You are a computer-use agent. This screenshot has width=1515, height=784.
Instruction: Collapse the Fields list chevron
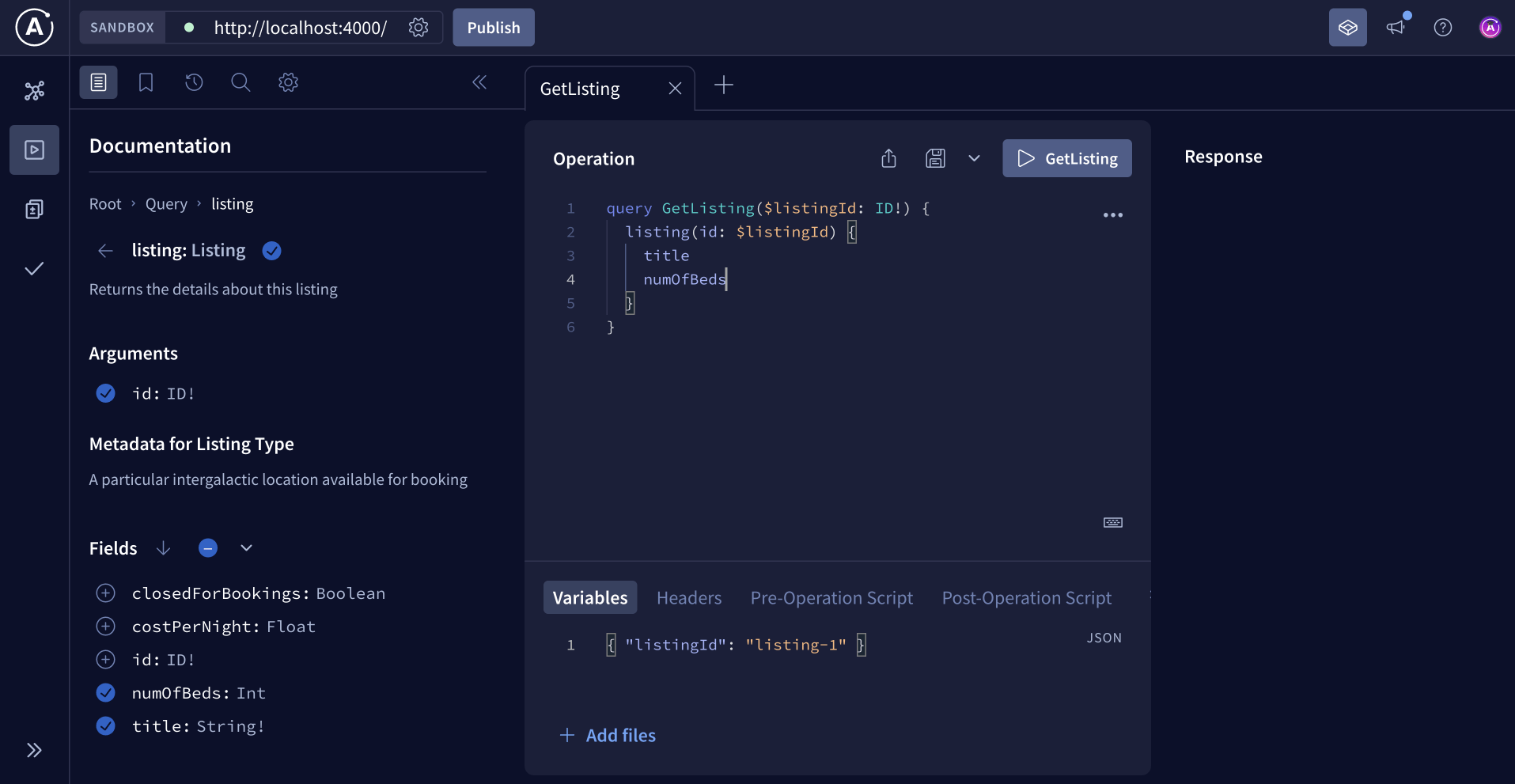(245, 547)
